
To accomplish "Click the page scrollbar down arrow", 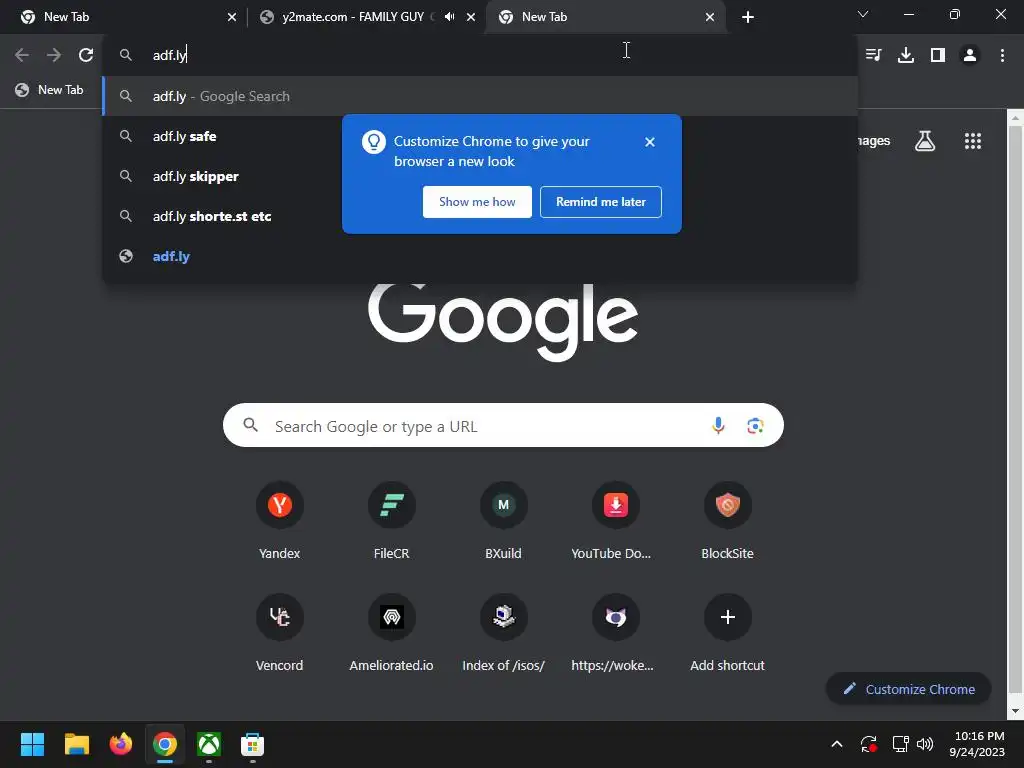I will coord(1016,711).
